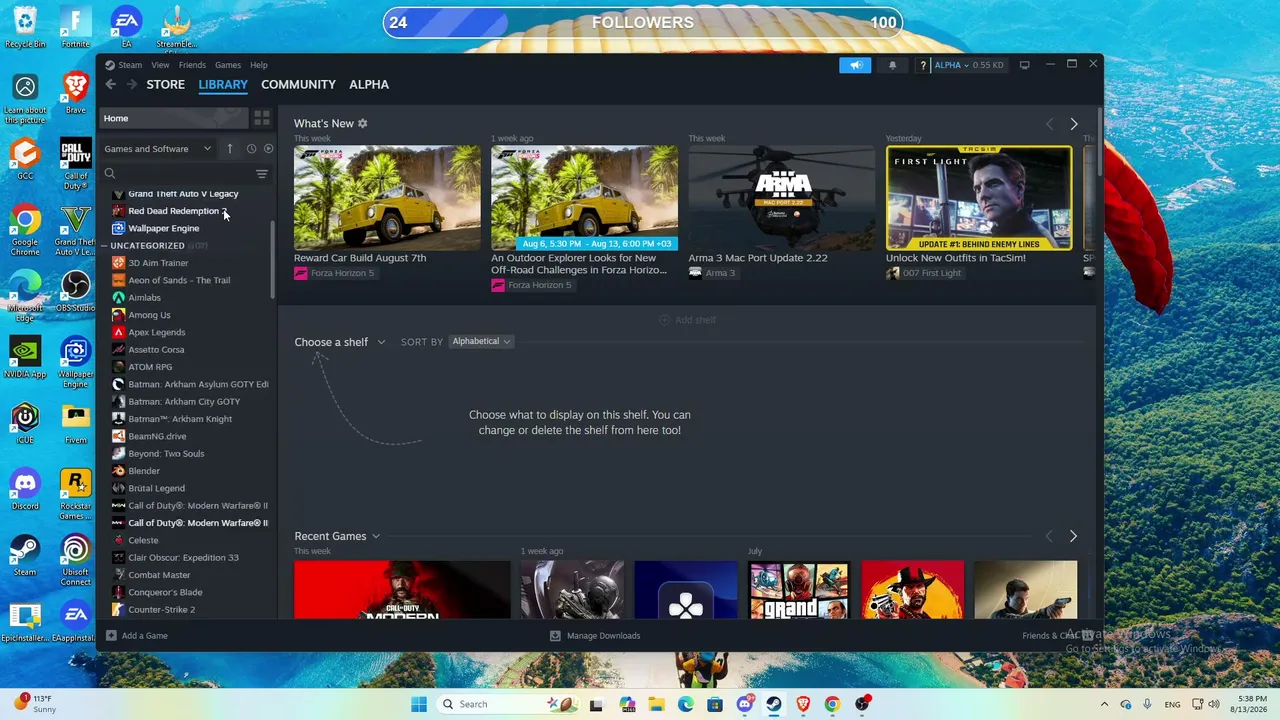This screenshot has width=1280, height=720.
Task: Open the ALPHA profile tab
Action: pyautogui.click(x=369, y=85)
